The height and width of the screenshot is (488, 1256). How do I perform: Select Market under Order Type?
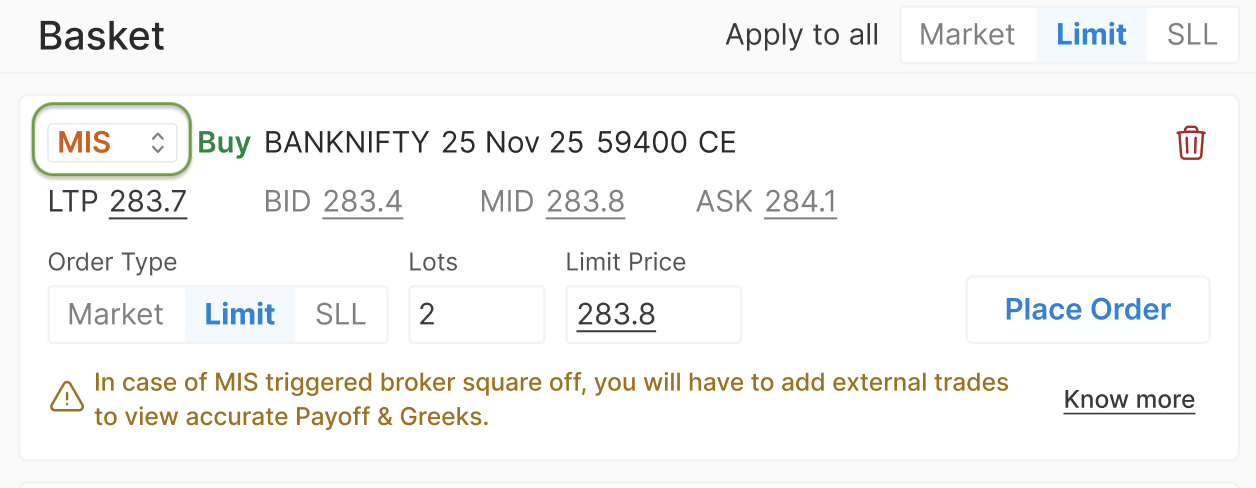(116, 314)
